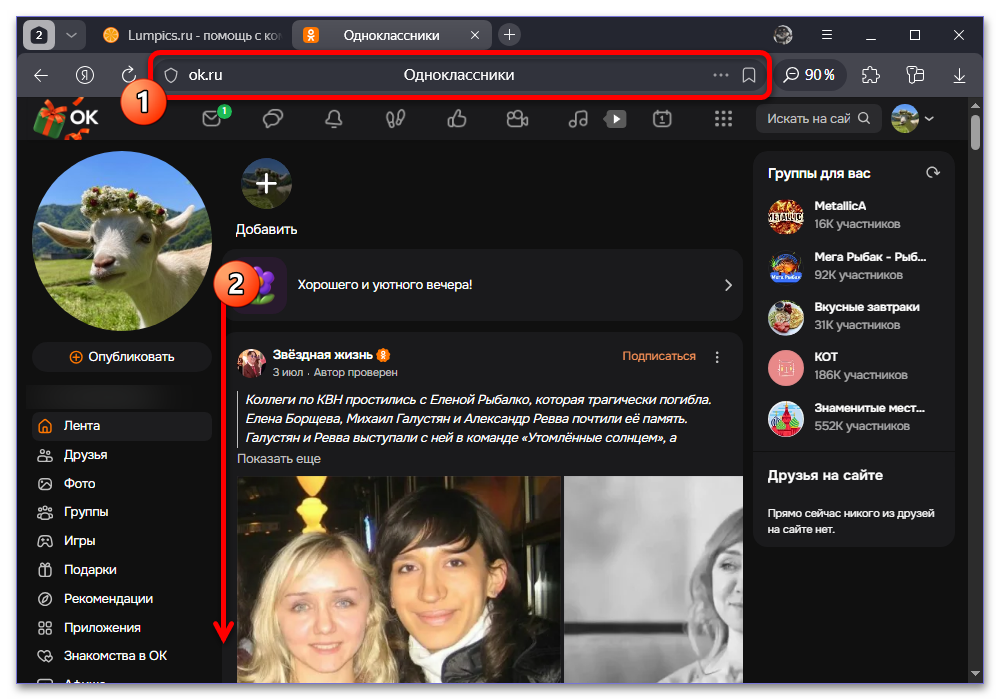1000x700 pixels.
Task: Open the calendar moments icon
Action: (x=662, y=119)
